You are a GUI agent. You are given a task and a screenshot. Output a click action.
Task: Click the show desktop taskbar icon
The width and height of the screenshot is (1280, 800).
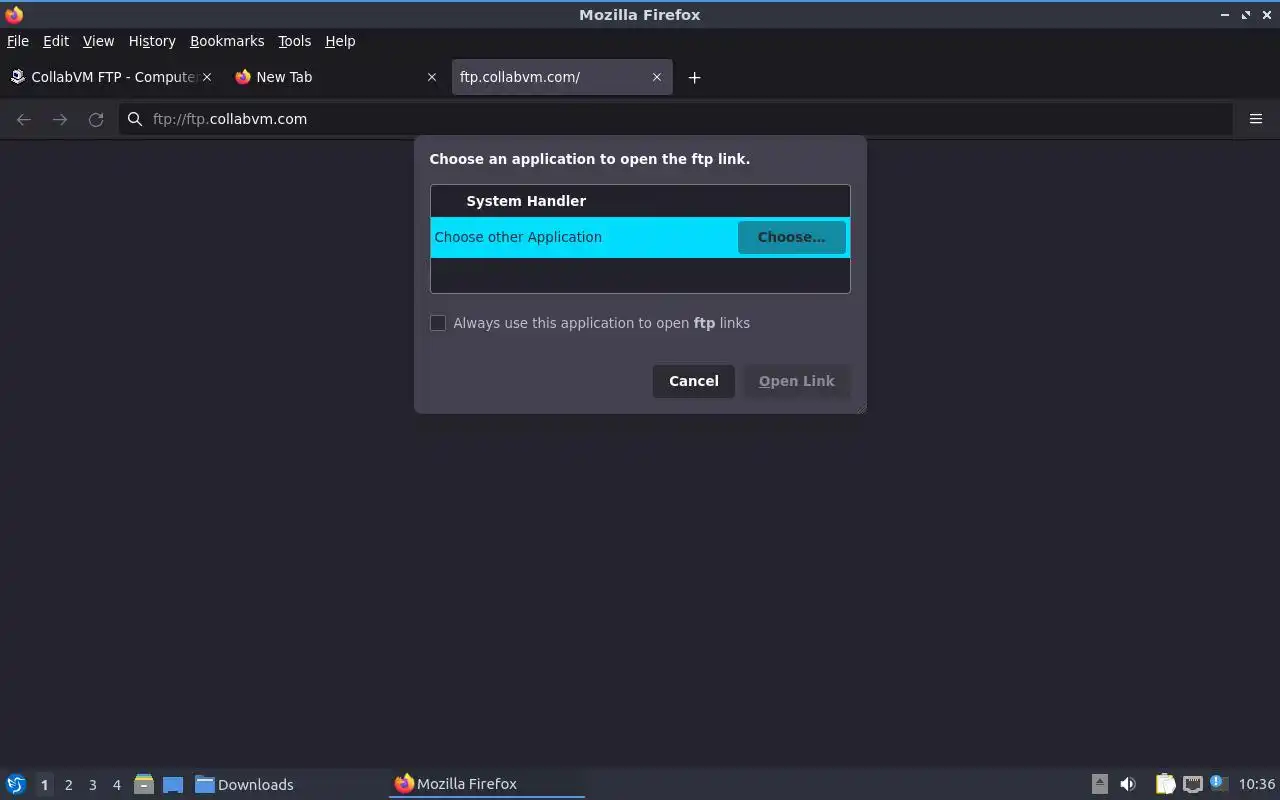[x=173, y=784]
